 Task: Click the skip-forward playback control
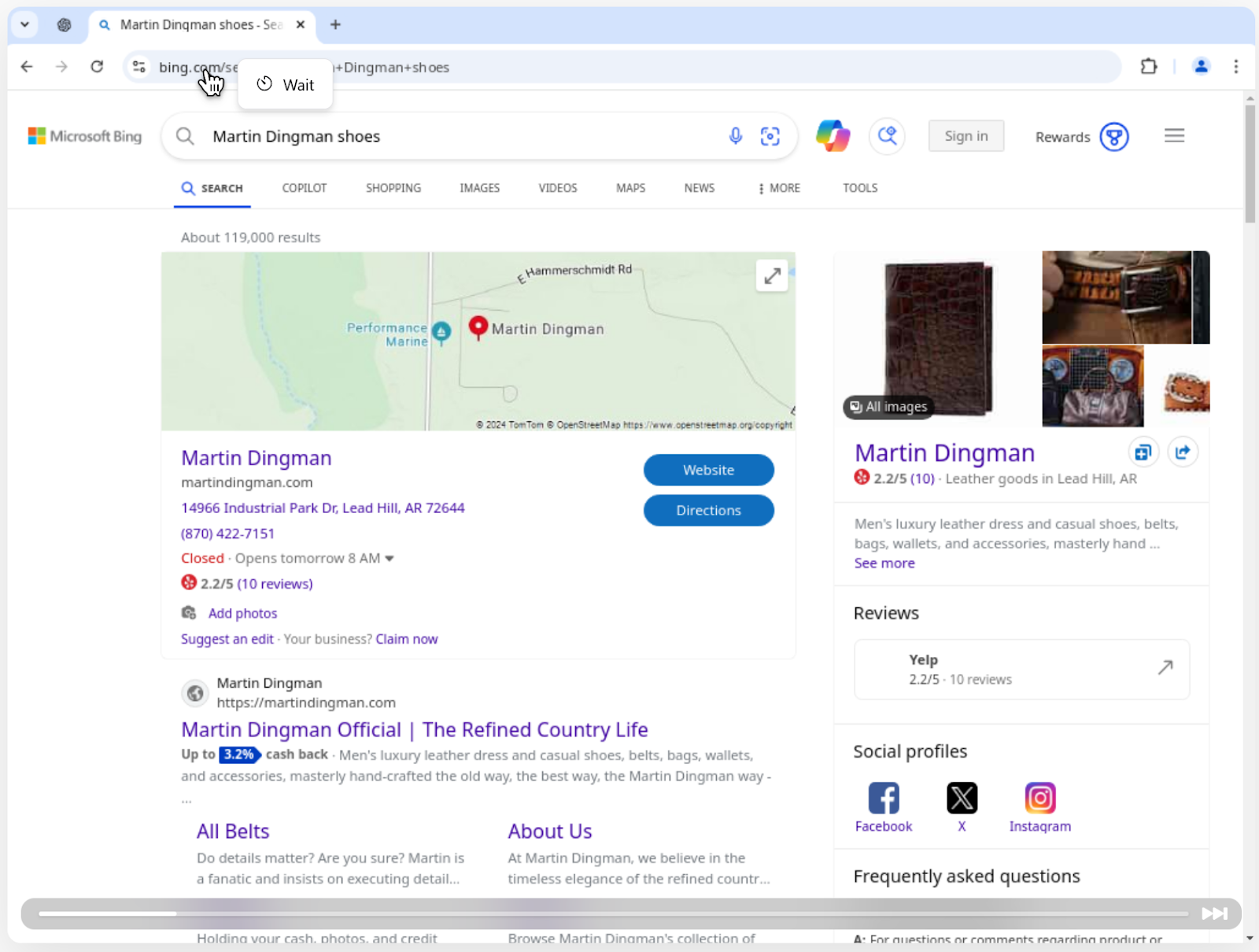point(1214,913)
